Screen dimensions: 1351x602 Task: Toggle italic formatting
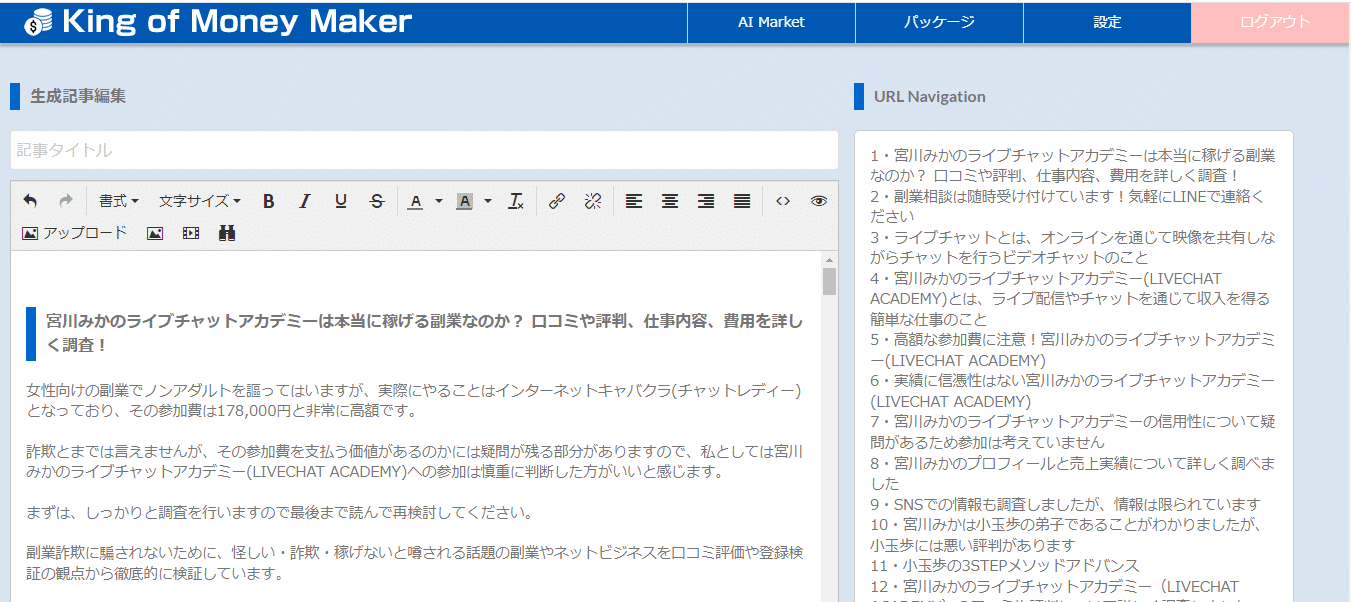[305, 201]
